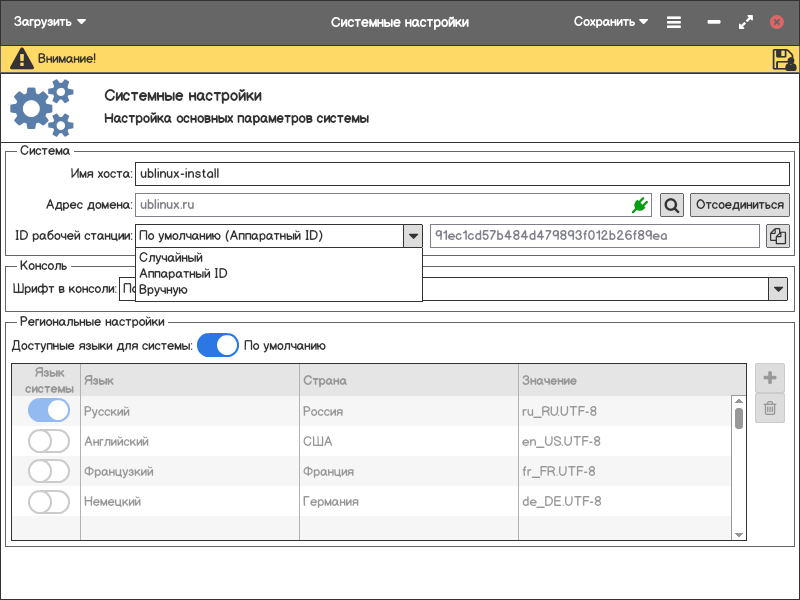Turn on the French language switch
The height and width of the screenshot is (600, 800).
coord(49,471)
